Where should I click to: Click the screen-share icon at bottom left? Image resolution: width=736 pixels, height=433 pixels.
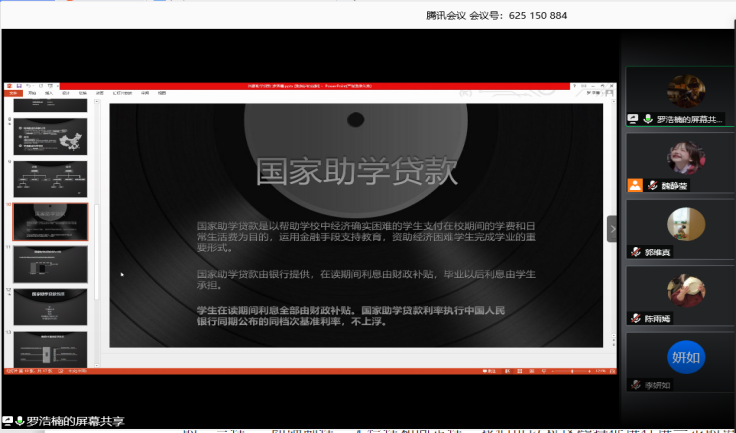8,421
